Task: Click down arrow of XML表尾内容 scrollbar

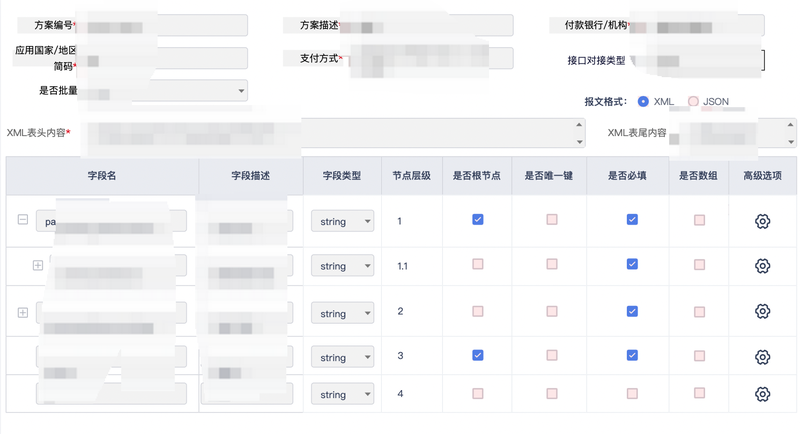Action: click(790, 142)
